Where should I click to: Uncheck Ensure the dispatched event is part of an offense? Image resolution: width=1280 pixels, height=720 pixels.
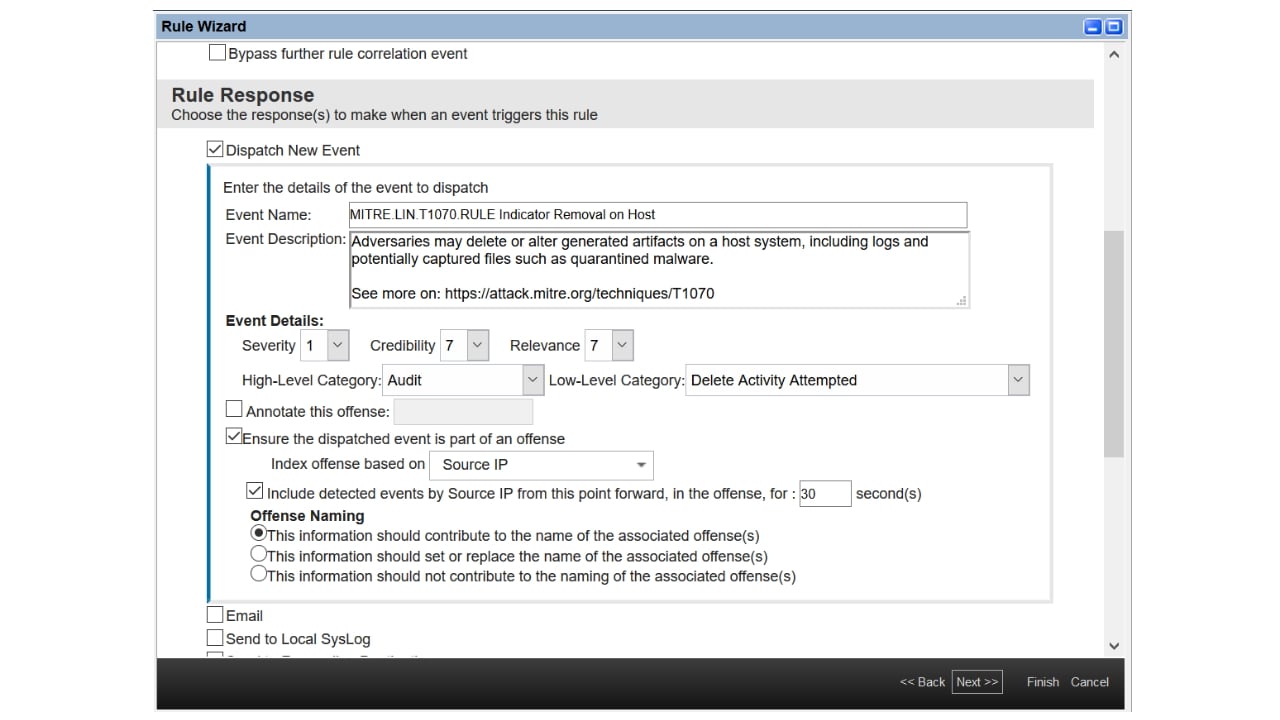pos(234,435)
